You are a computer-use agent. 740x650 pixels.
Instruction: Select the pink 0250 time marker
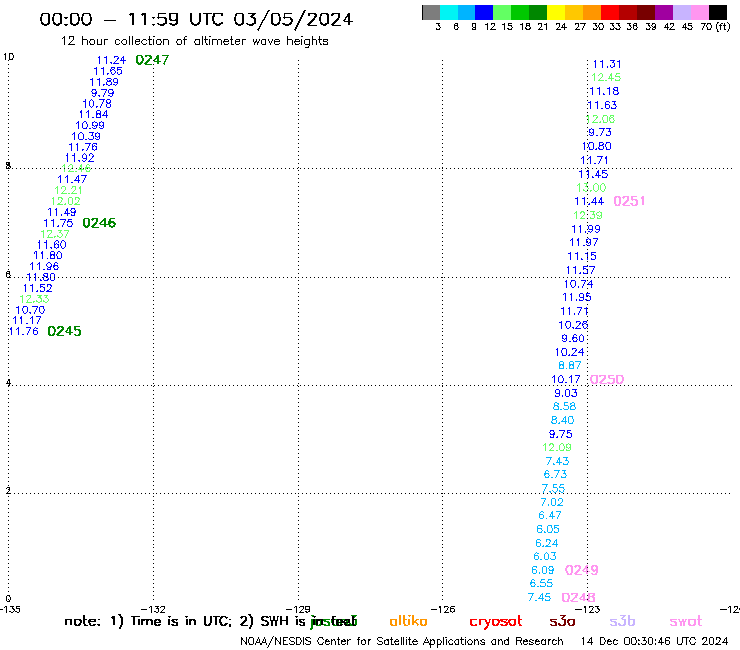(607, 380)
